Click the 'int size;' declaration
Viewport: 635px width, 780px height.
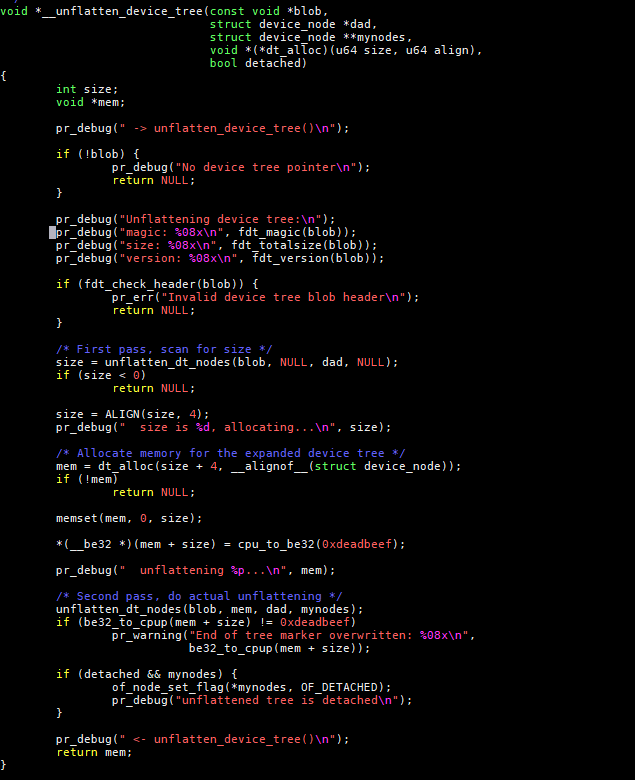[87, 89]
